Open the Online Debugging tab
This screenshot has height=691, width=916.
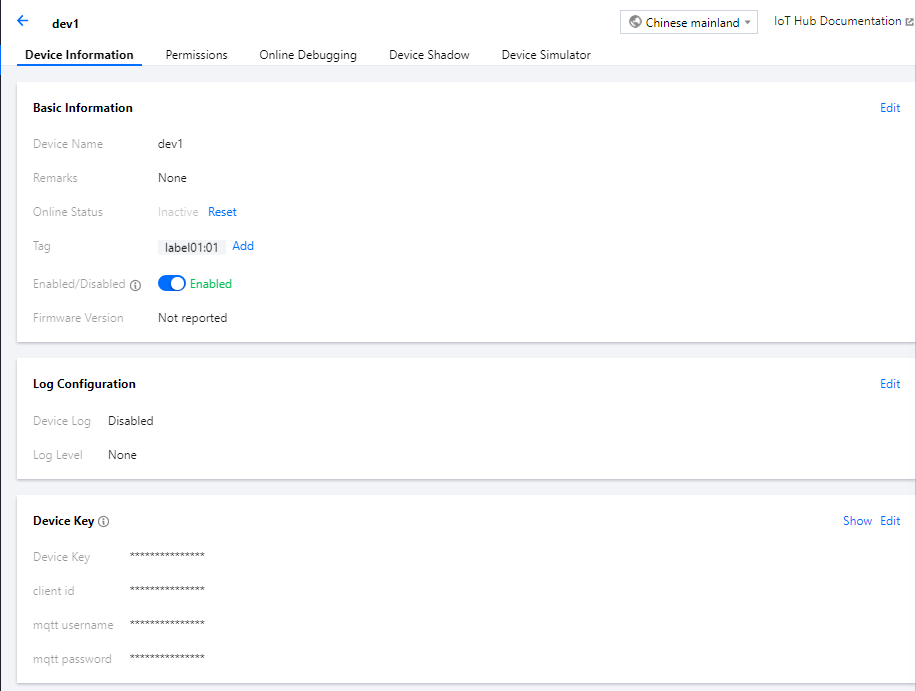pos(308,55)
